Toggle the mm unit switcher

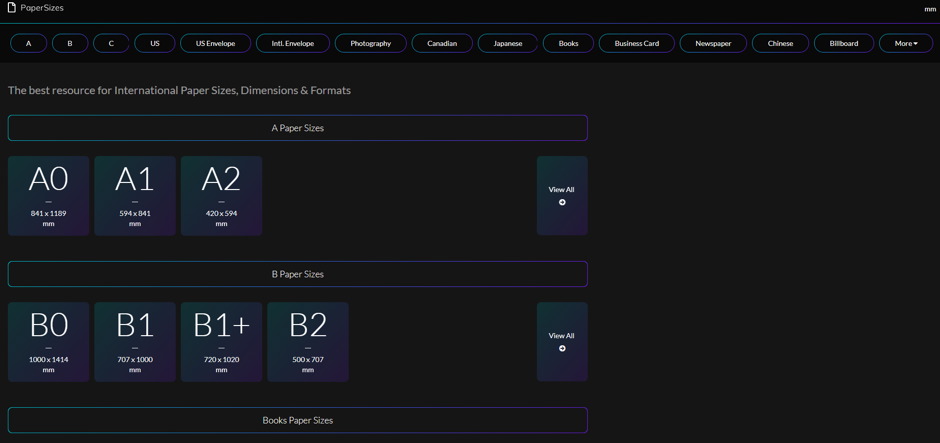929,9
